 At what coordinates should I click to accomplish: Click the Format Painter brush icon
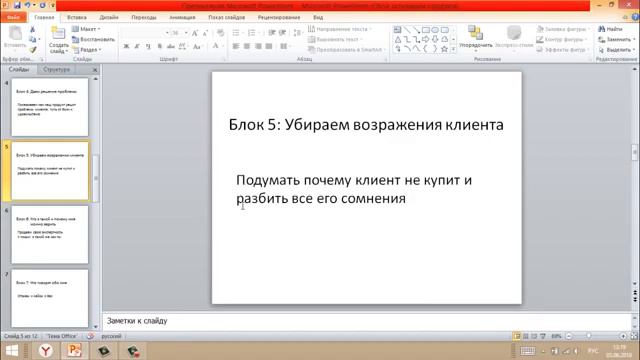coord(32,49)
